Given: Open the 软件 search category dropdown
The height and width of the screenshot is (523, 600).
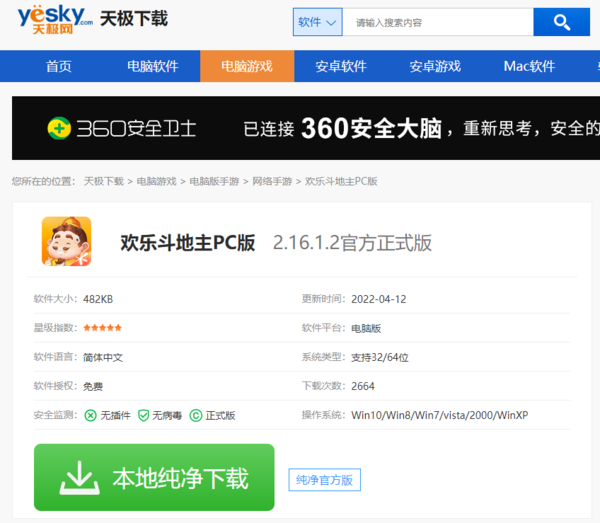Looking at the screenshot, I should tap(318, 22).
